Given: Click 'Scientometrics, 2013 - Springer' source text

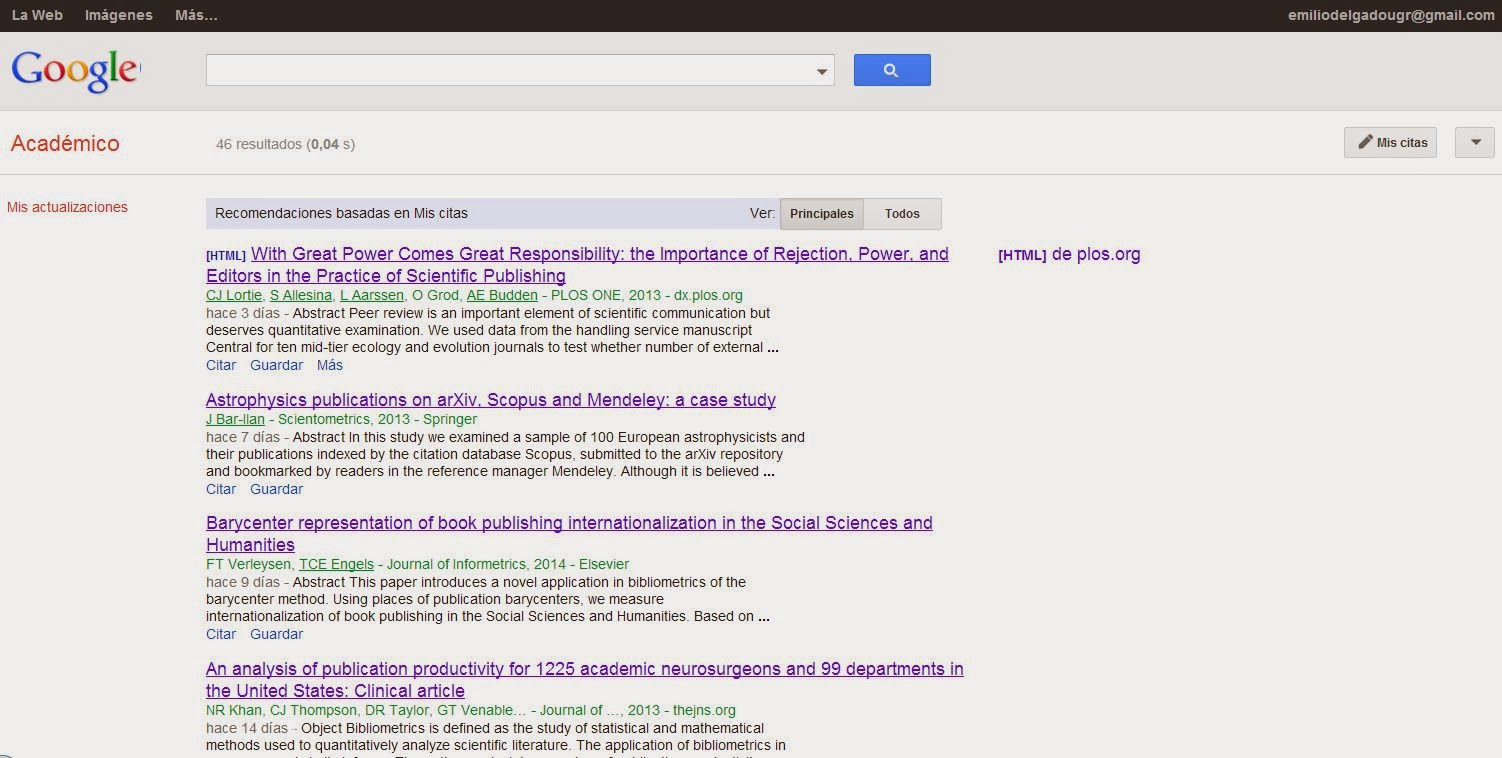Looking at the screenshot, I should pos(378,419).
